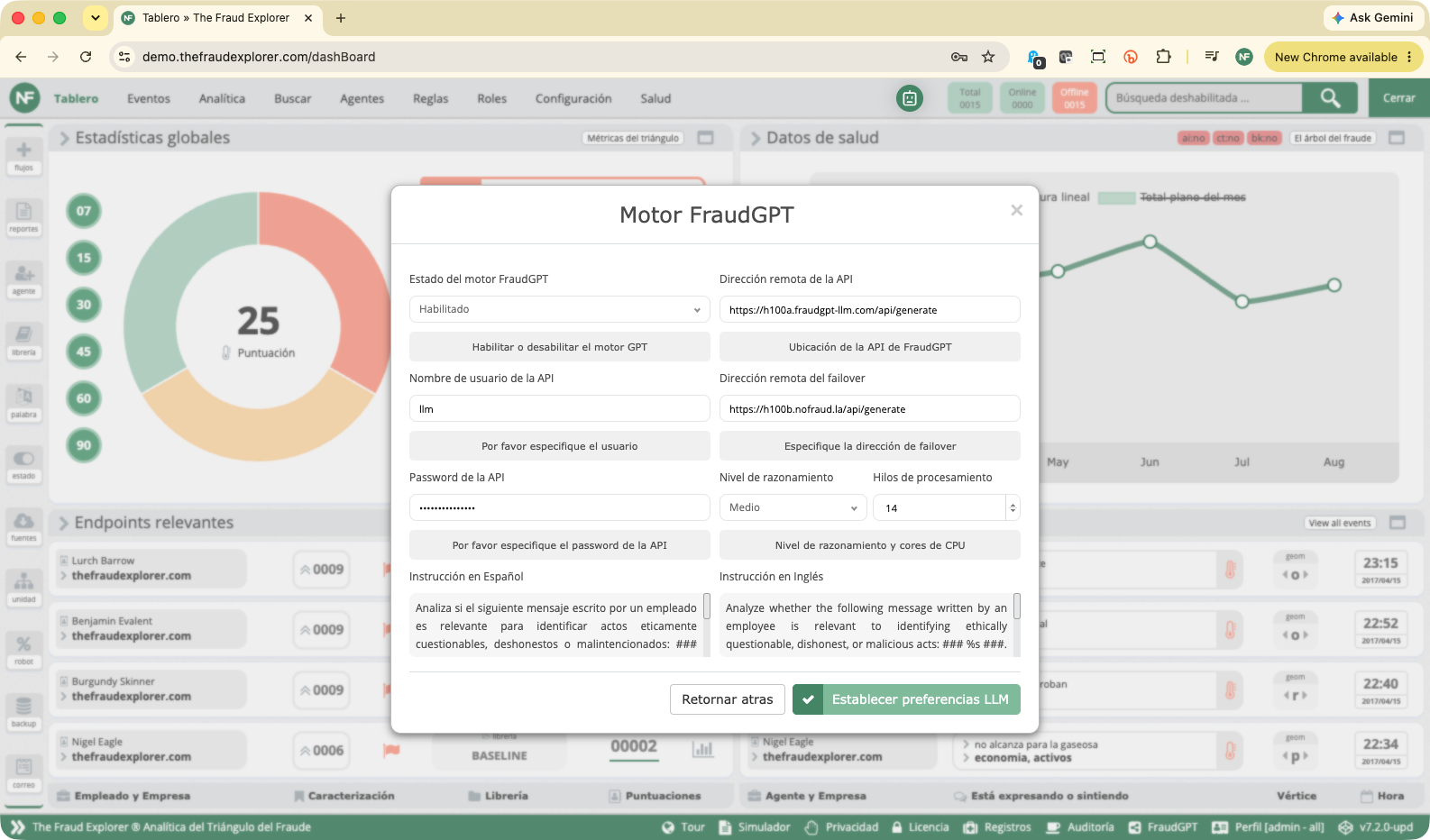The width and height of the screenshot is (1430, 840).
Task: Reload the page in Chrome
Action: (86, 57)
